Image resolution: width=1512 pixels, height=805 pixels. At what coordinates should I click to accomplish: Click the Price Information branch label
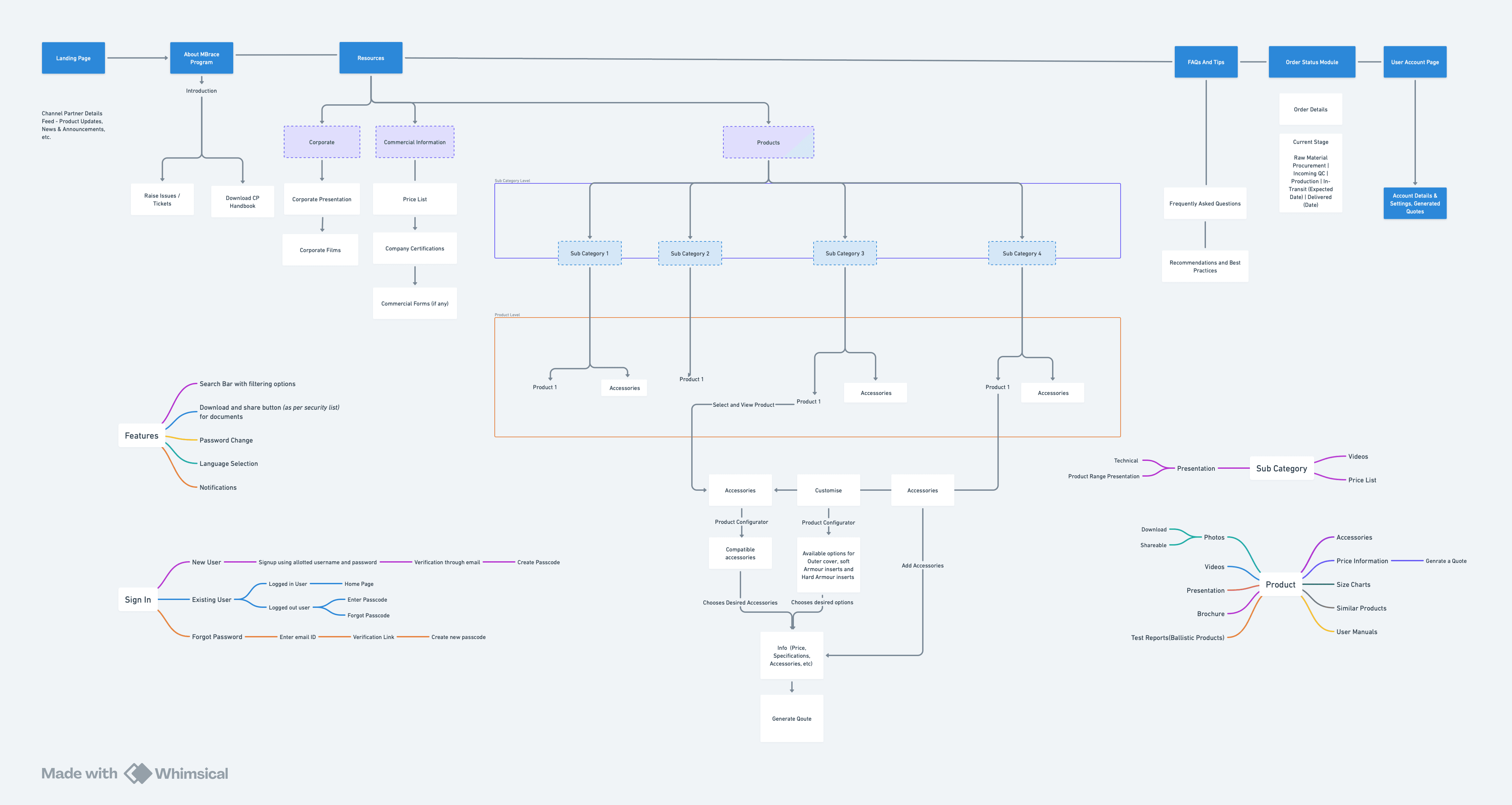1362,561
